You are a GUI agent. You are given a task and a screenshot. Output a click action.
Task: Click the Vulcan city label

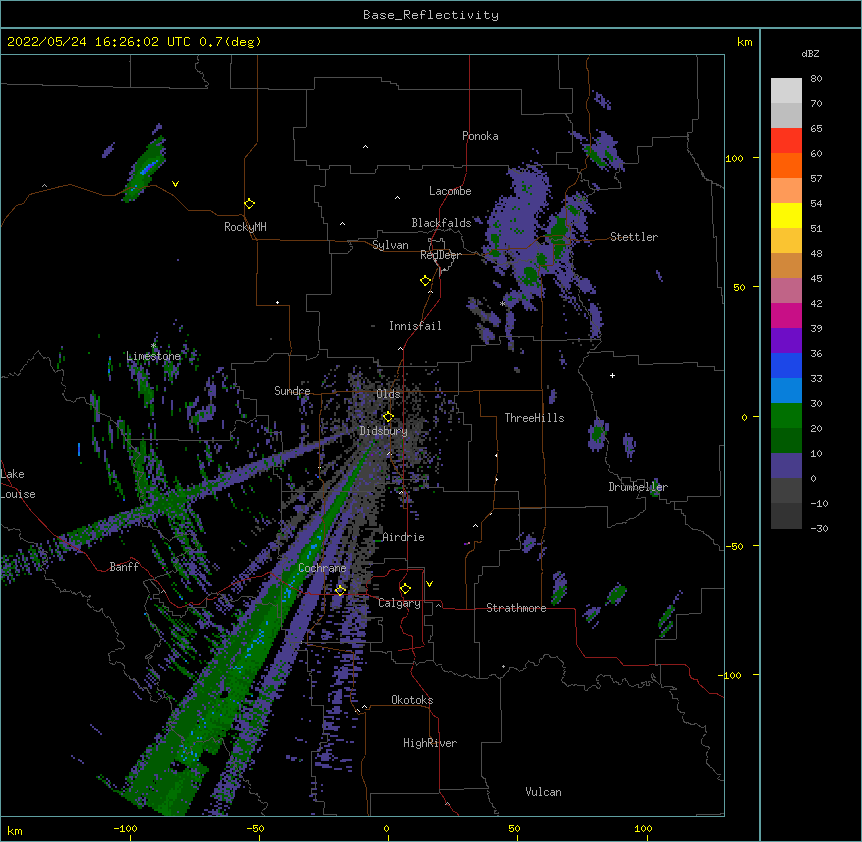click(x=543, y=792)
